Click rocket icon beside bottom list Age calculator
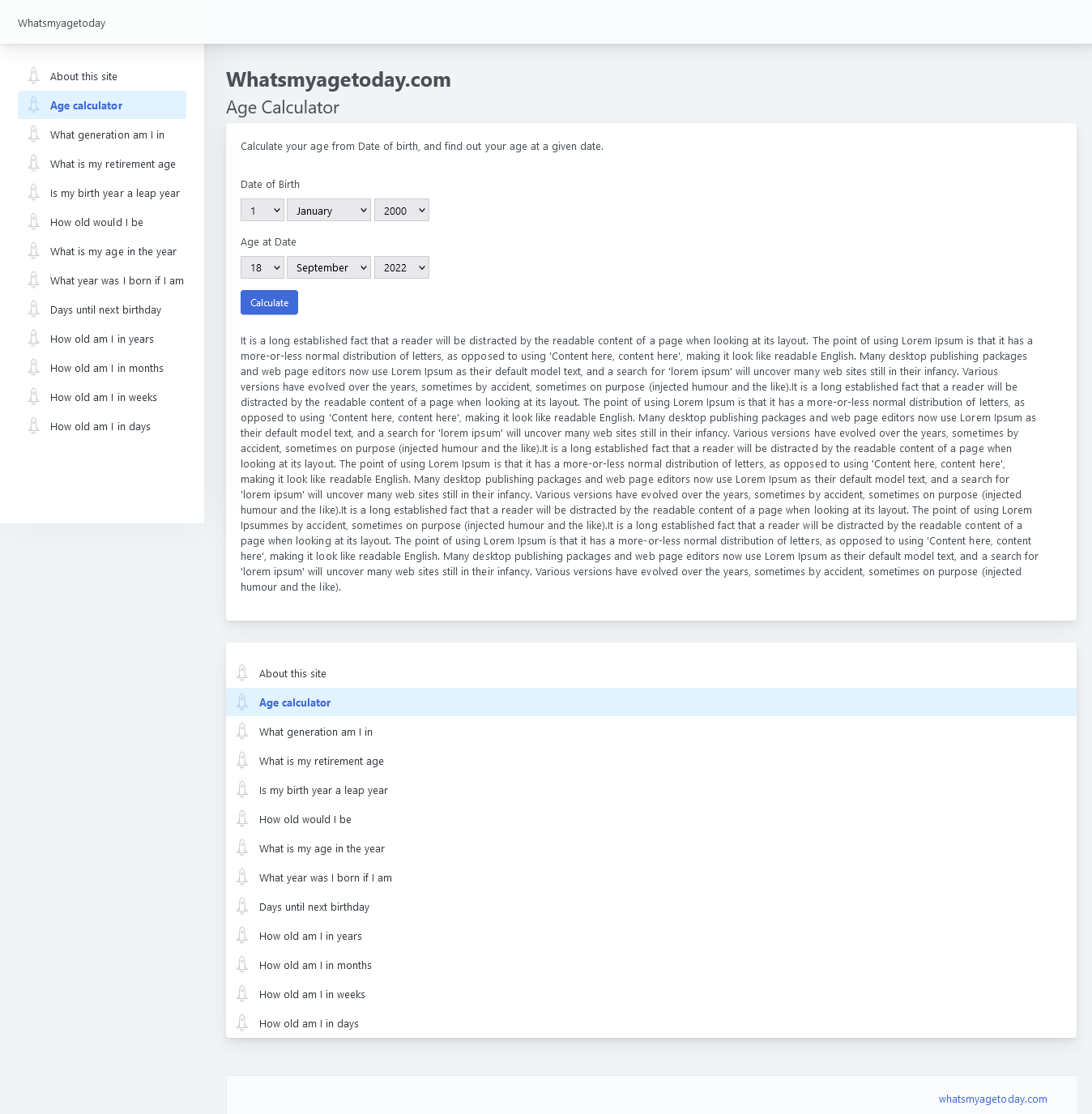This screenshot has height=1114, width=1092. click(x=242, y=702)
